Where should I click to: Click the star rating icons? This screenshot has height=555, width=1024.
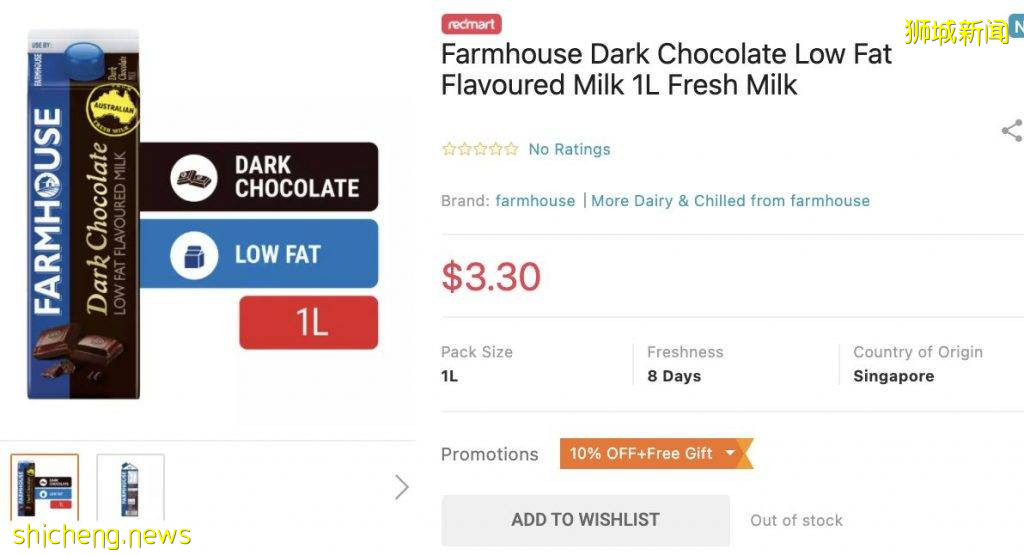[x=480, y=149]
